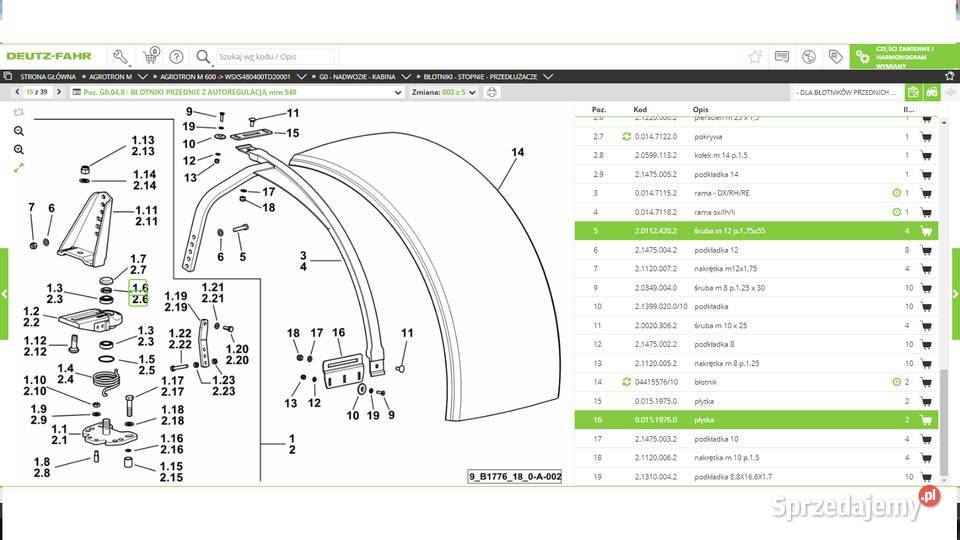The width and height of the screenshot is (960, 540).
Task: Select callout 16 in diagram
Action: pyautogui.click(x=339, y=332)
